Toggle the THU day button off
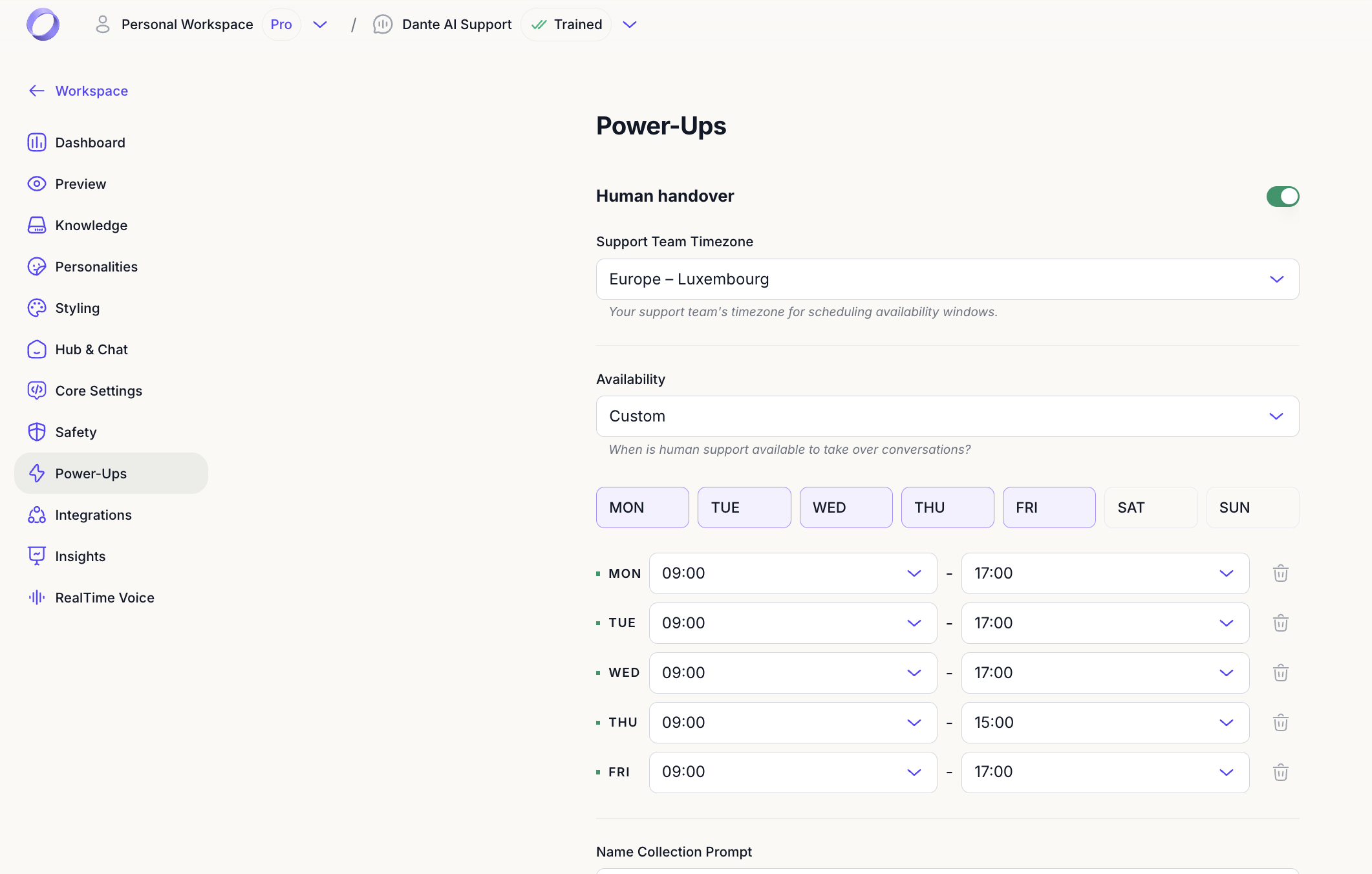Image resolution: width=1372 pixels, height=874 pixels. [948, 507]
